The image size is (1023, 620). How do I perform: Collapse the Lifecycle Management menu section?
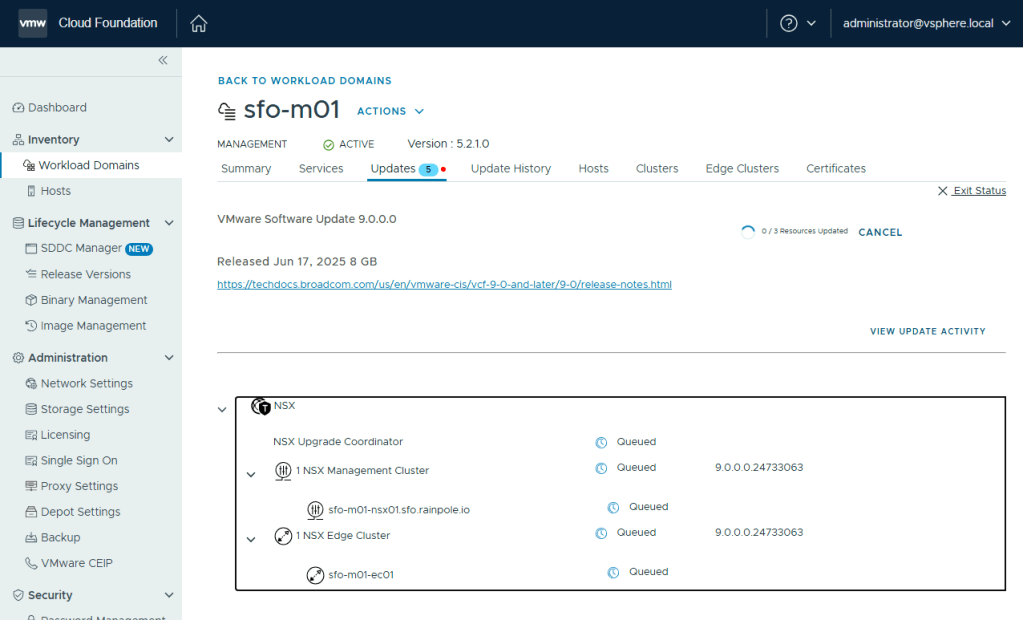tap(168, 223)
